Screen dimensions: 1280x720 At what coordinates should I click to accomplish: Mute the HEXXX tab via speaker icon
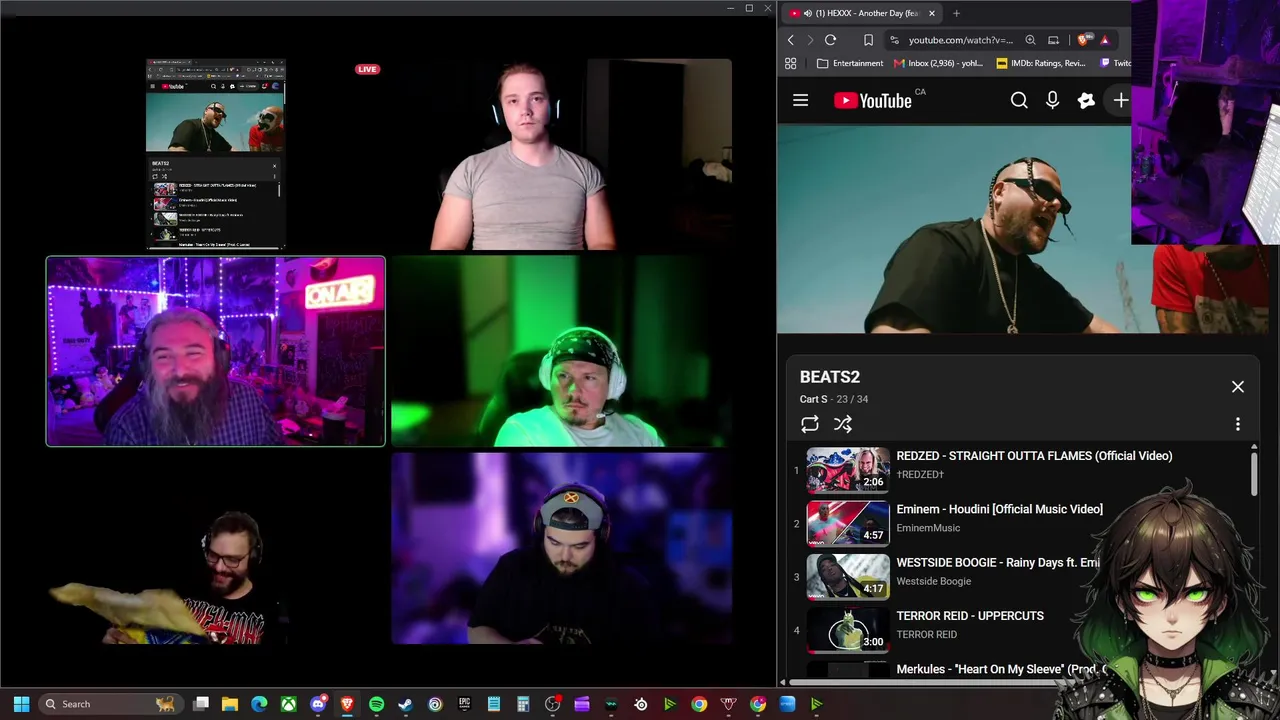click(807, 13)
